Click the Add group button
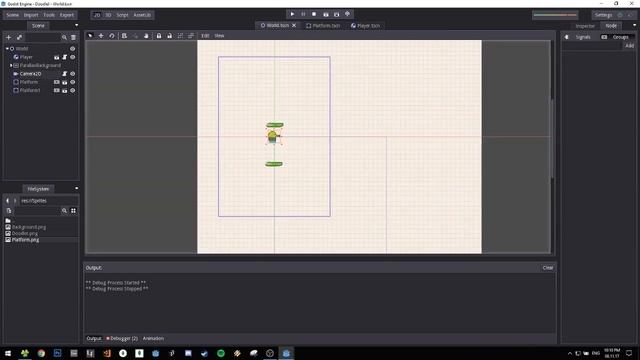 click(629, 46)
